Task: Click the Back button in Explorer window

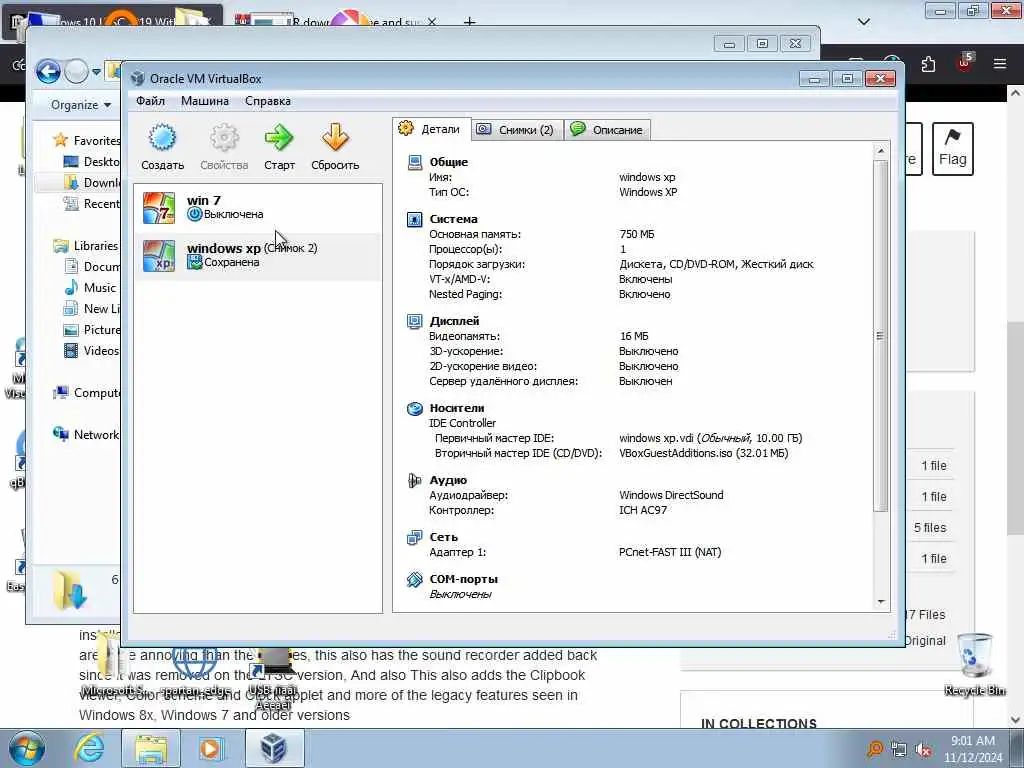Action: [x=48, y=71]
